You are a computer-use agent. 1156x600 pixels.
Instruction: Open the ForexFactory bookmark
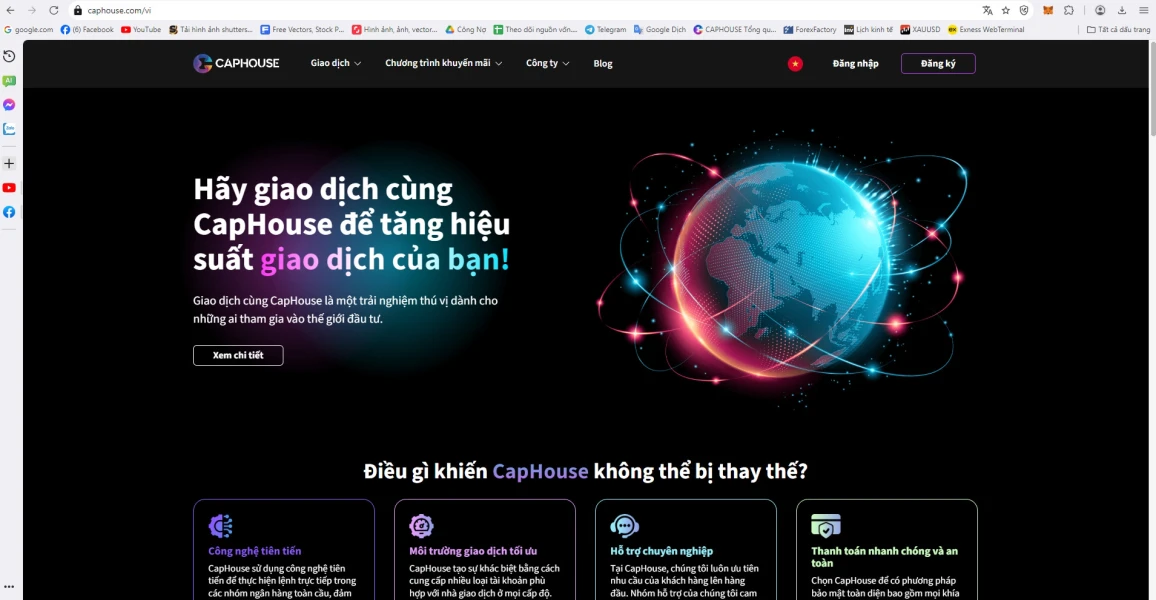pos(809,30)
